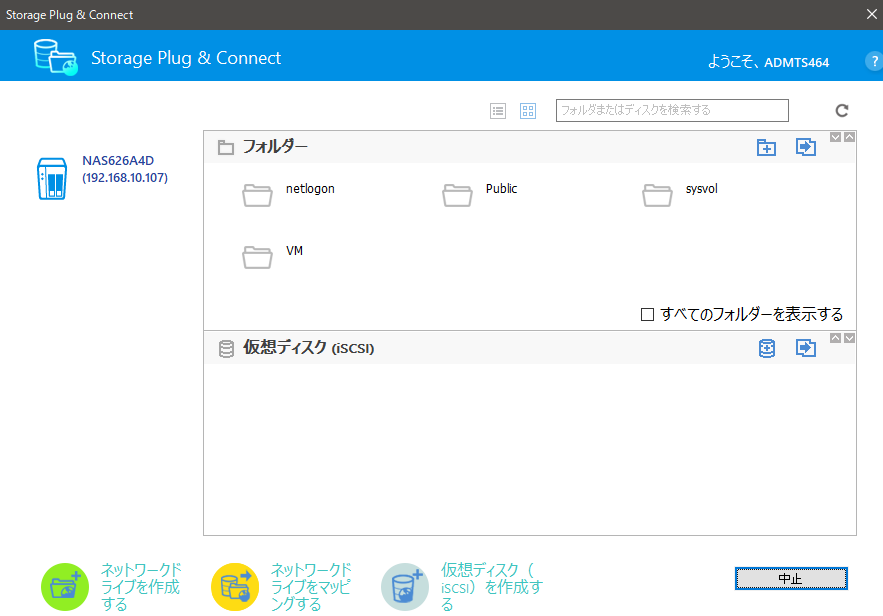883x616 pixels.
Task: Click the sysvol folder name
Action: [702, 189]
